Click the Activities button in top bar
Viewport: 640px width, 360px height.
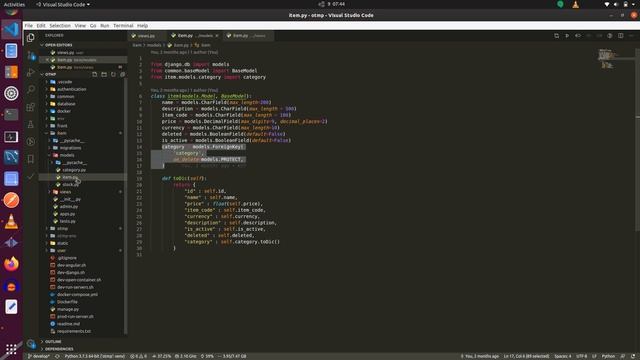(x=14, y=4)
